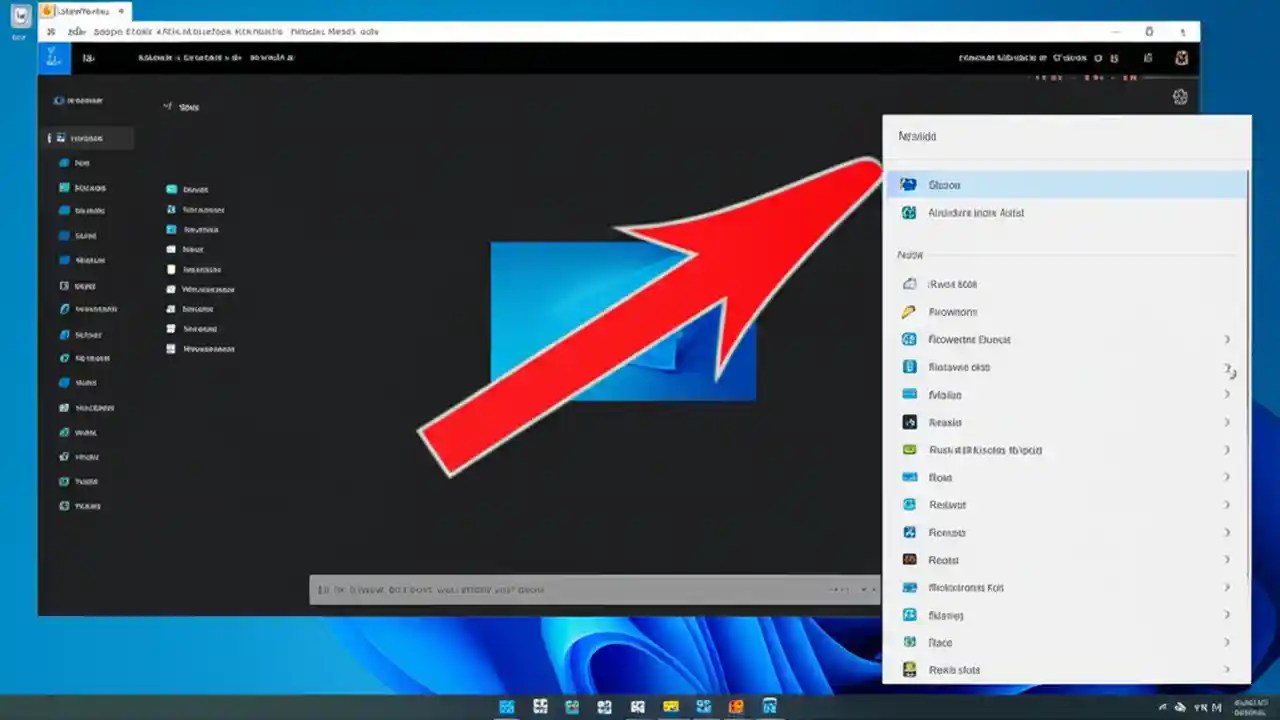Select the first folder icon in the file list
Viewport: 1280px width, 720px height.
(171, 189)
